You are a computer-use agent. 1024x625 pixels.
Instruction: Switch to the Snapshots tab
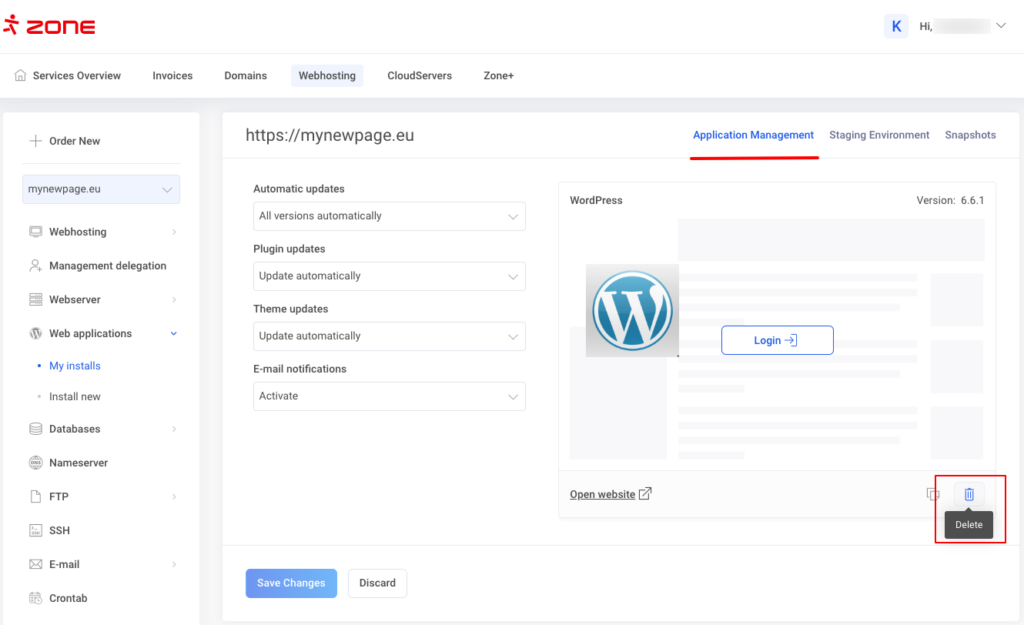(x=970, y=135)
